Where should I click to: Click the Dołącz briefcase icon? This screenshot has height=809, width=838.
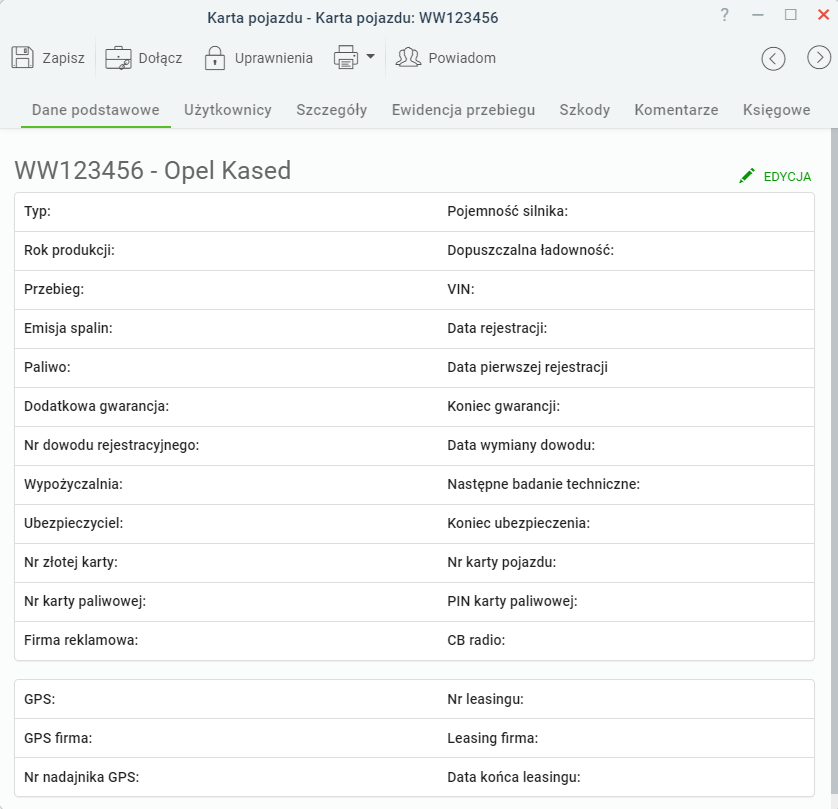click(x=118, y=58)
